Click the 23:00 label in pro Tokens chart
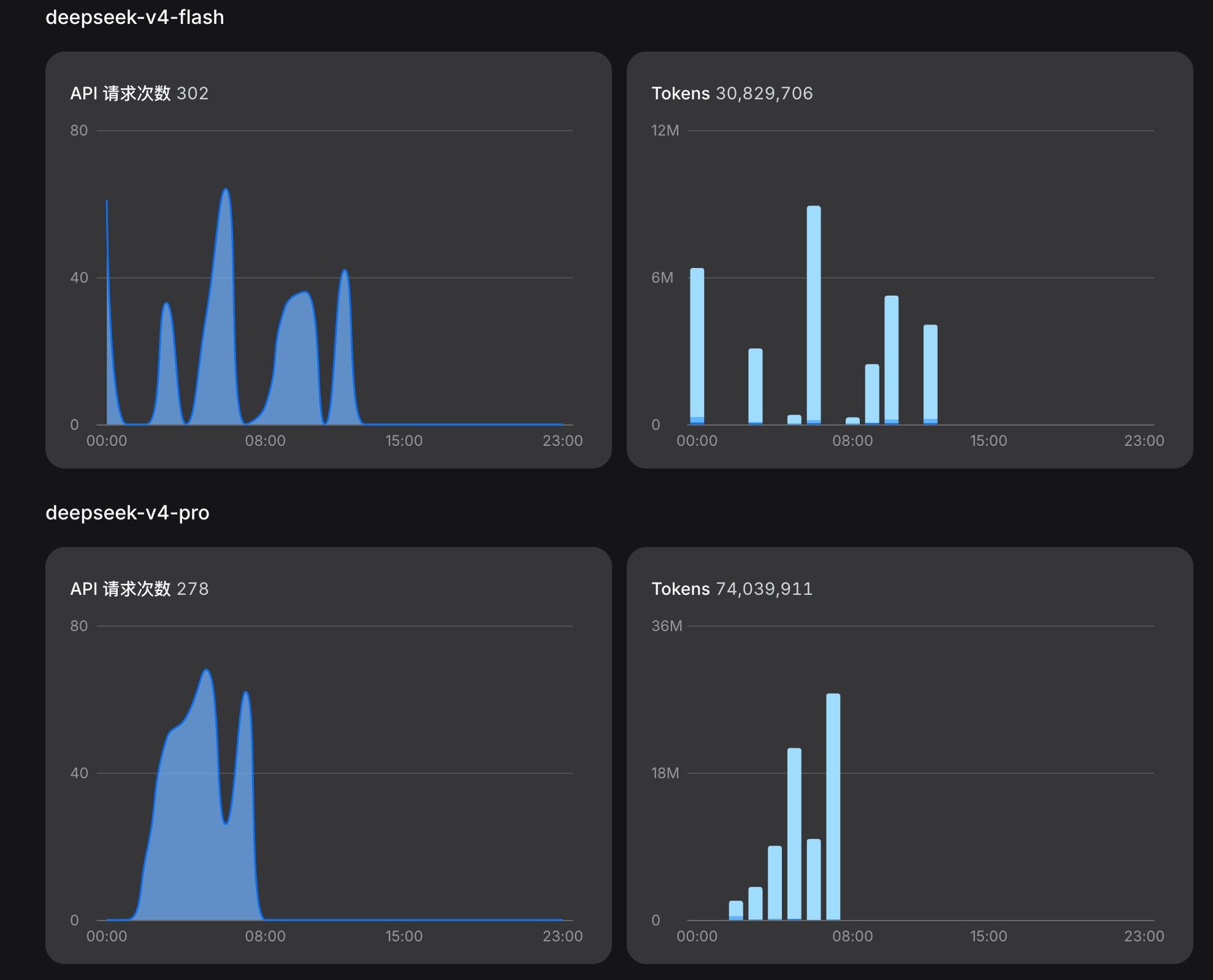The height and width of the screenshot is (980, 1213). pos(1144,936)
